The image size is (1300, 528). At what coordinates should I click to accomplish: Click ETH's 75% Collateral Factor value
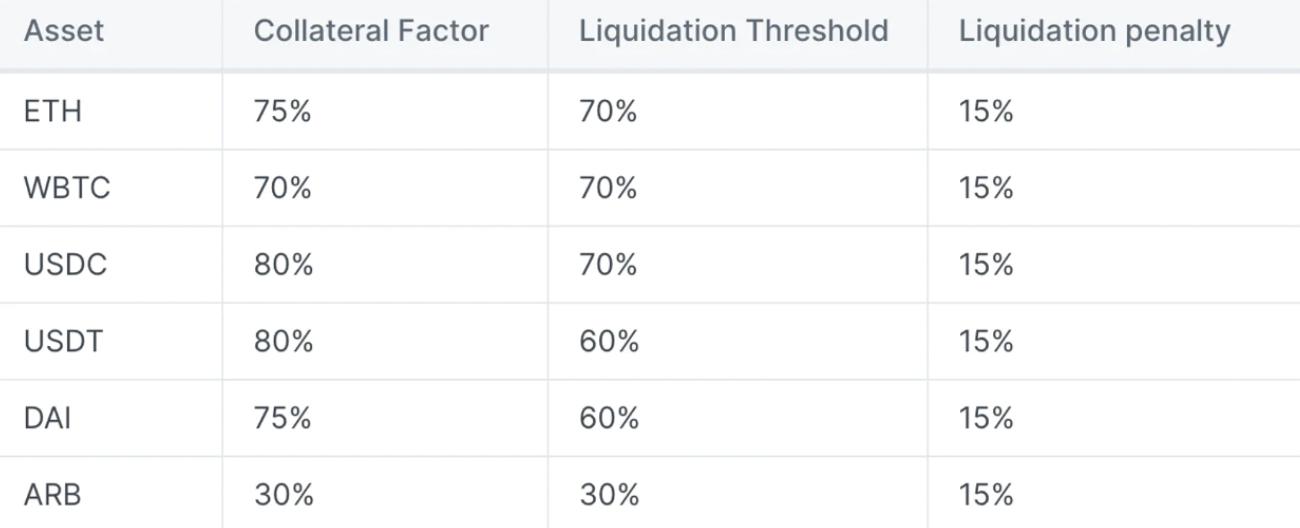[x=283, y=111]
